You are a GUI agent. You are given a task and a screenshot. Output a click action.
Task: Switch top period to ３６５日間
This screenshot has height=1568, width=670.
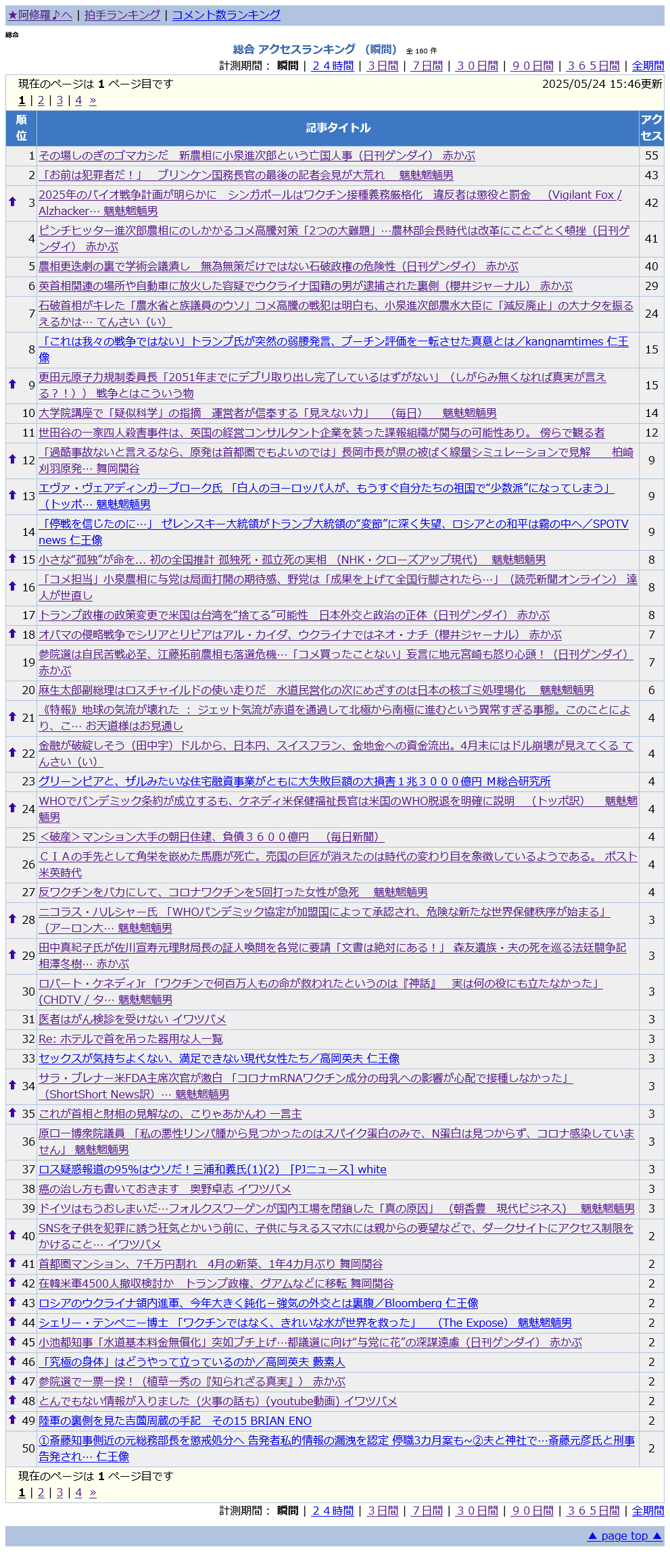tap(594, 66)
